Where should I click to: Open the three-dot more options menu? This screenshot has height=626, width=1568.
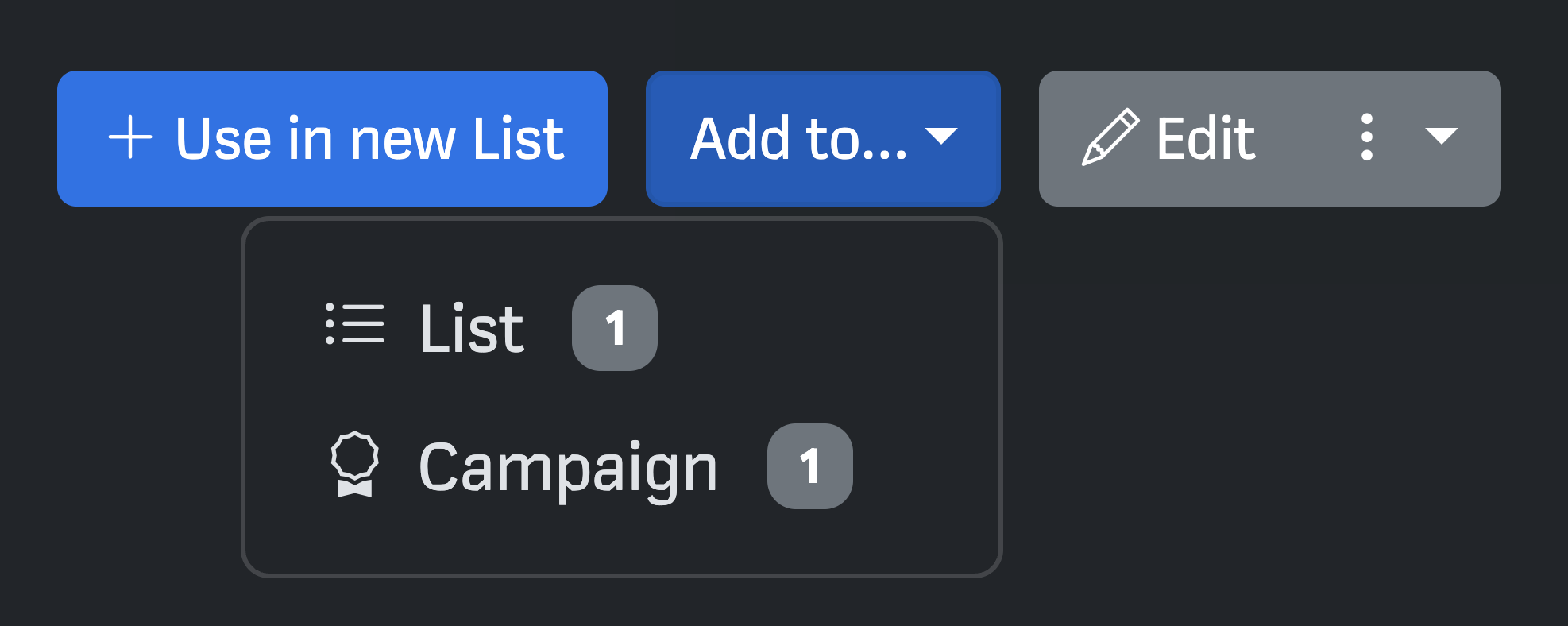(x=1366, y=137)
